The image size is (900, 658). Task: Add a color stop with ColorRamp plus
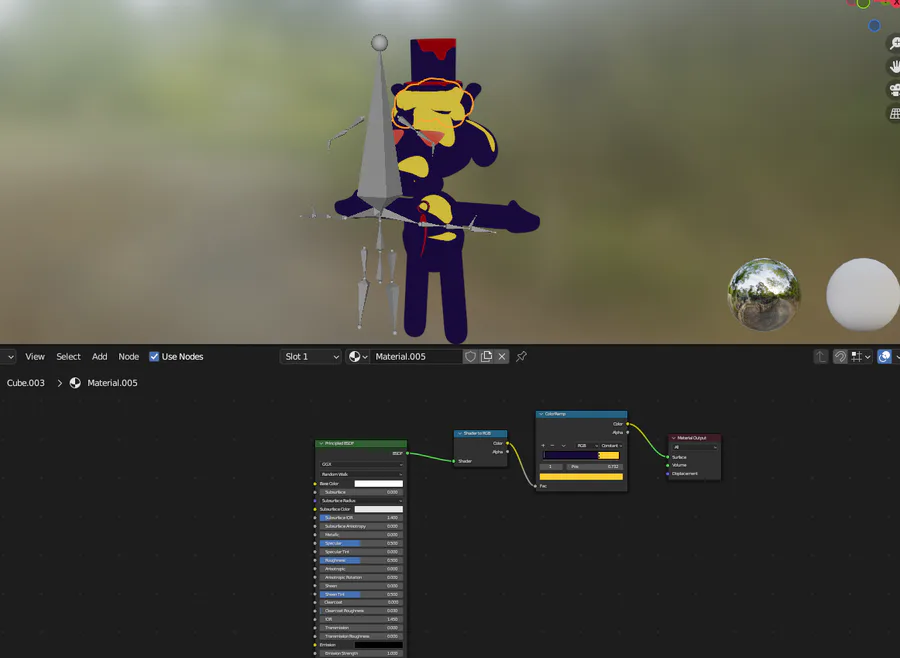[x=543, y=446]
